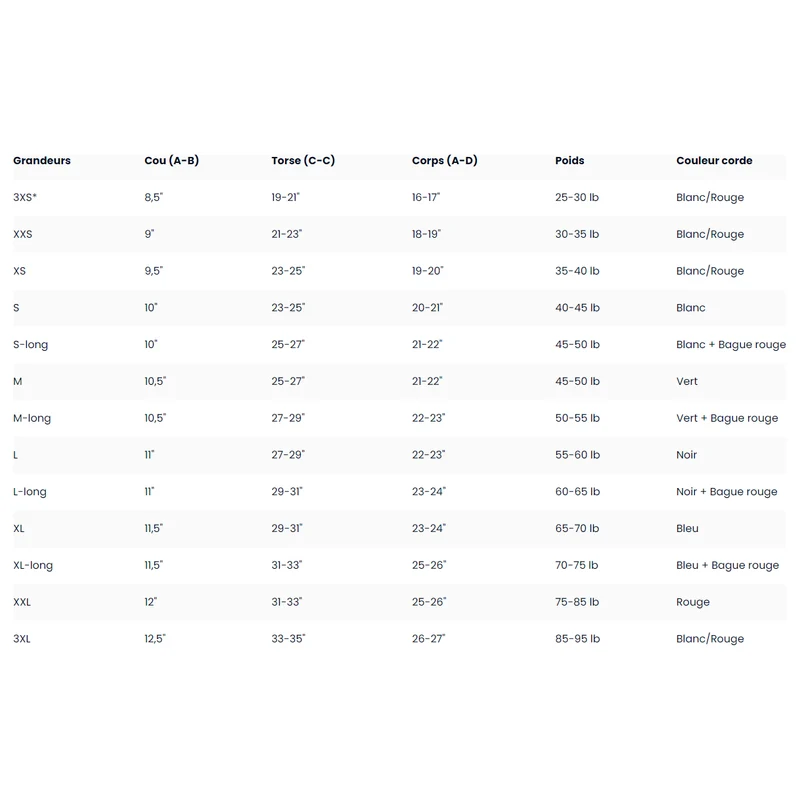Click the Noir + Bague rouge cell
Image resolution: width=800 pixels, height=800 pixels.
[x=727, y=491]
